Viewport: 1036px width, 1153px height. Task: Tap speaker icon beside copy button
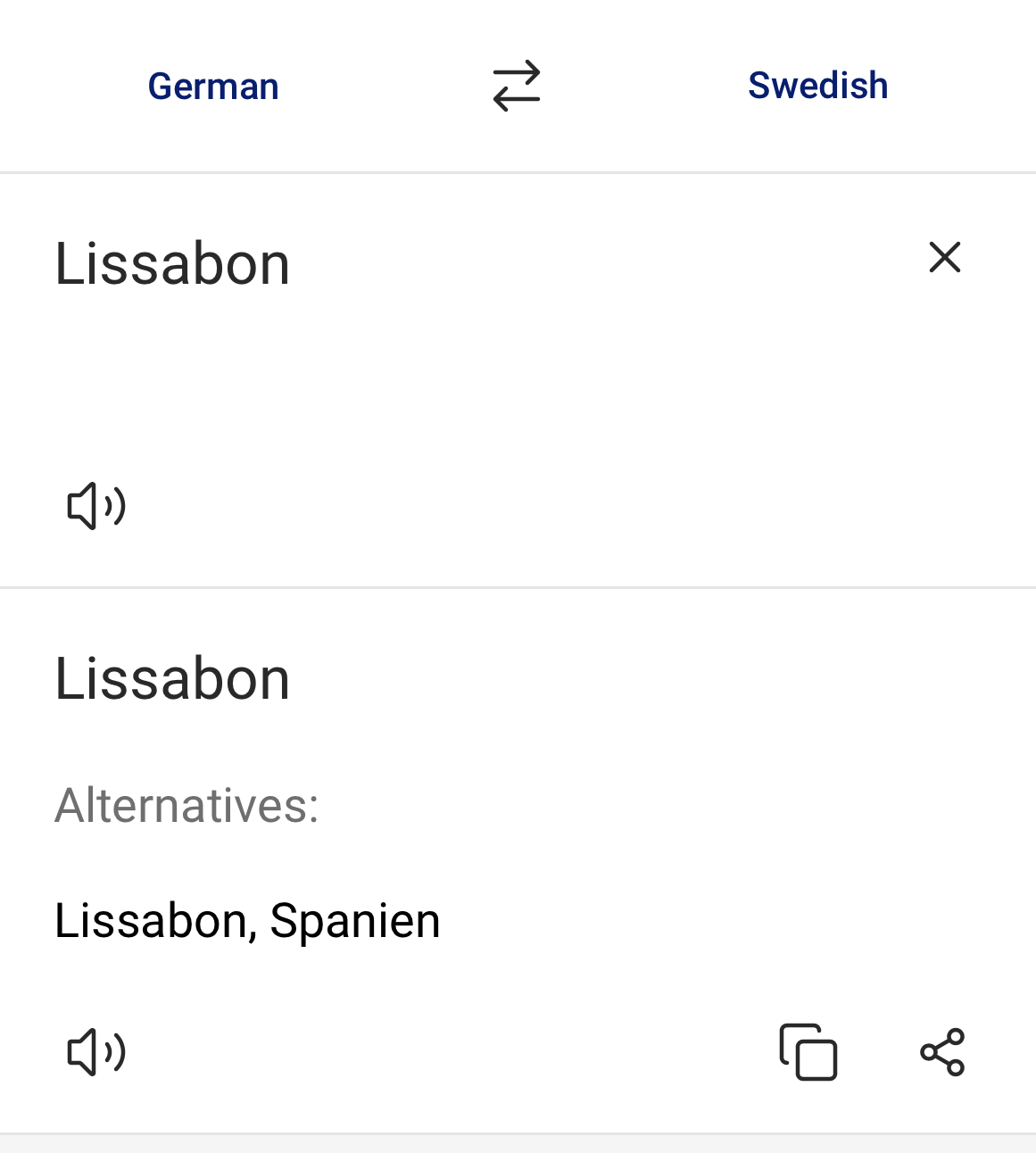pos(96,1052)
